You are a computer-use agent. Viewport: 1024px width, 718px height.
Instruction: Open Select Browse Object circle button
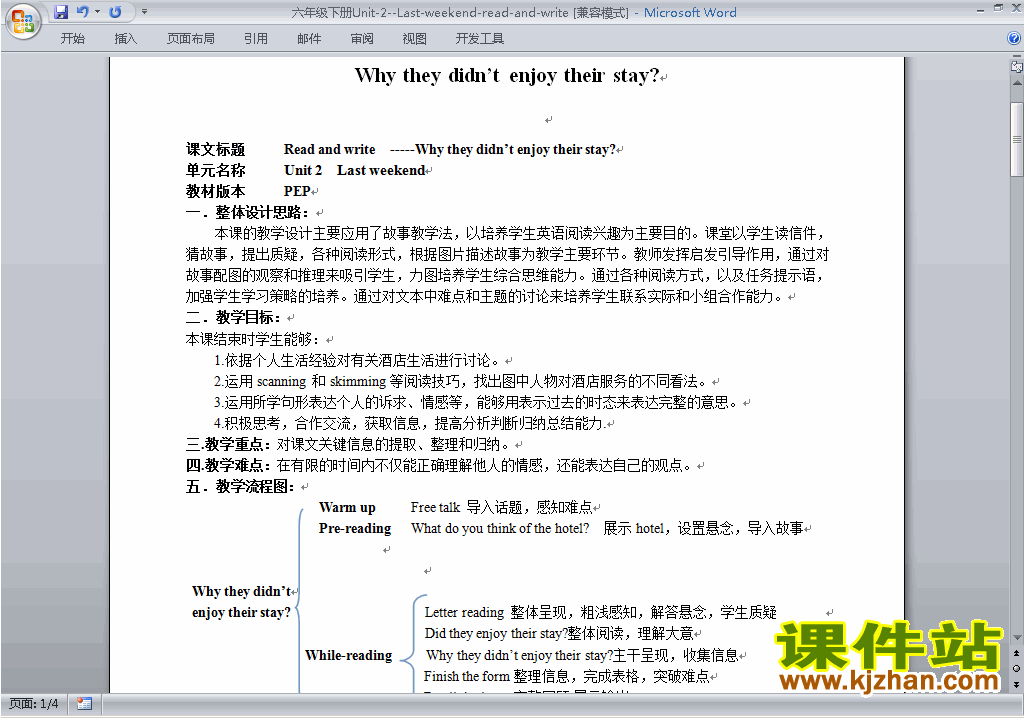click(x=1016, y=668)
